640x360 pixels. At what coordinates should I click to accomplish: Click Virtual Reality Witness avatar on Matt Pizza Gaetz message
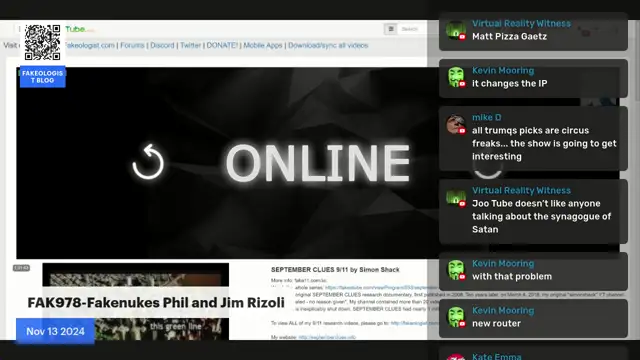pos(456,30)
